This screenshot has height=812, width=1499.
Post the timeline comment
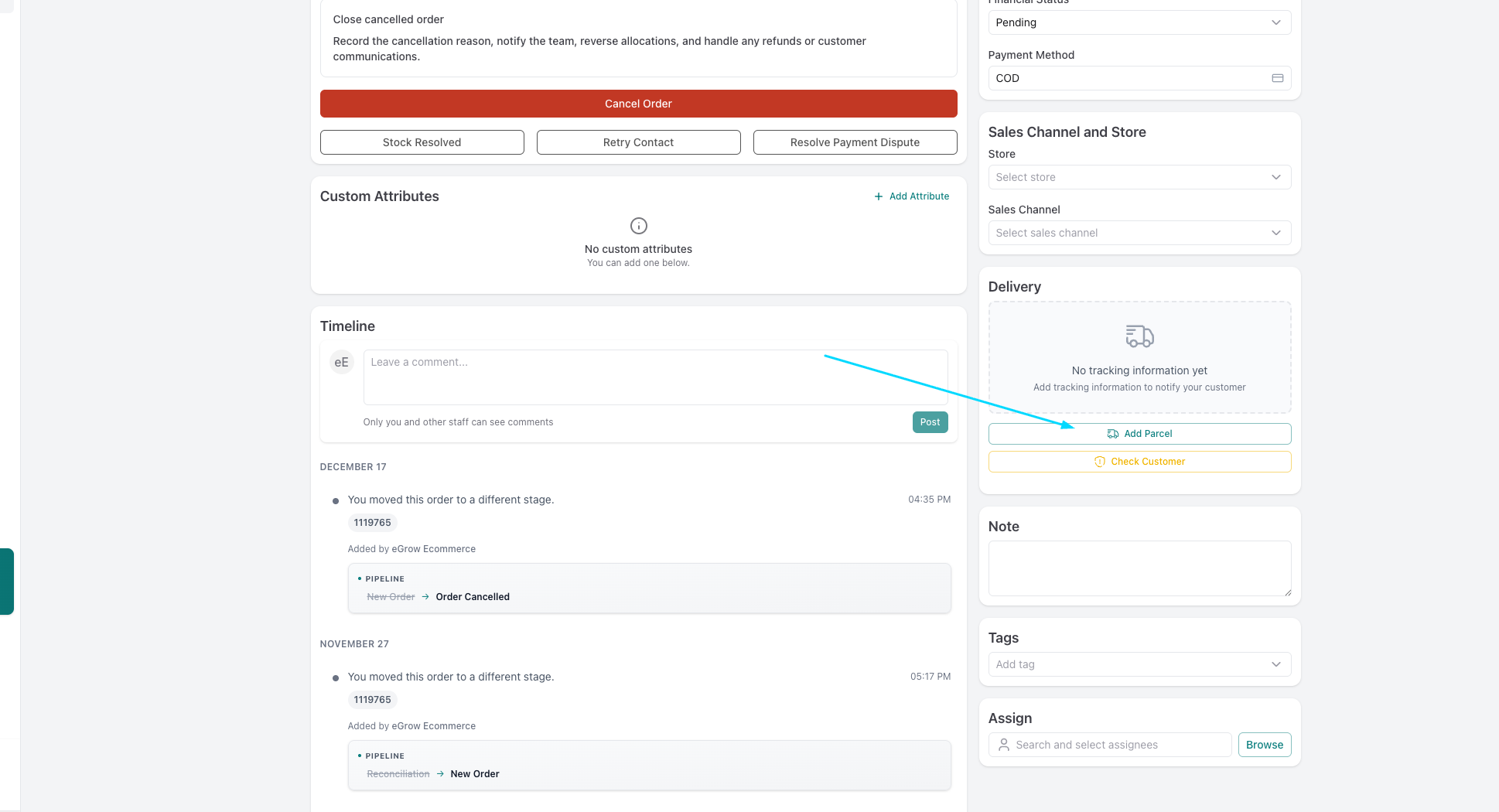[x=930, y=422]
